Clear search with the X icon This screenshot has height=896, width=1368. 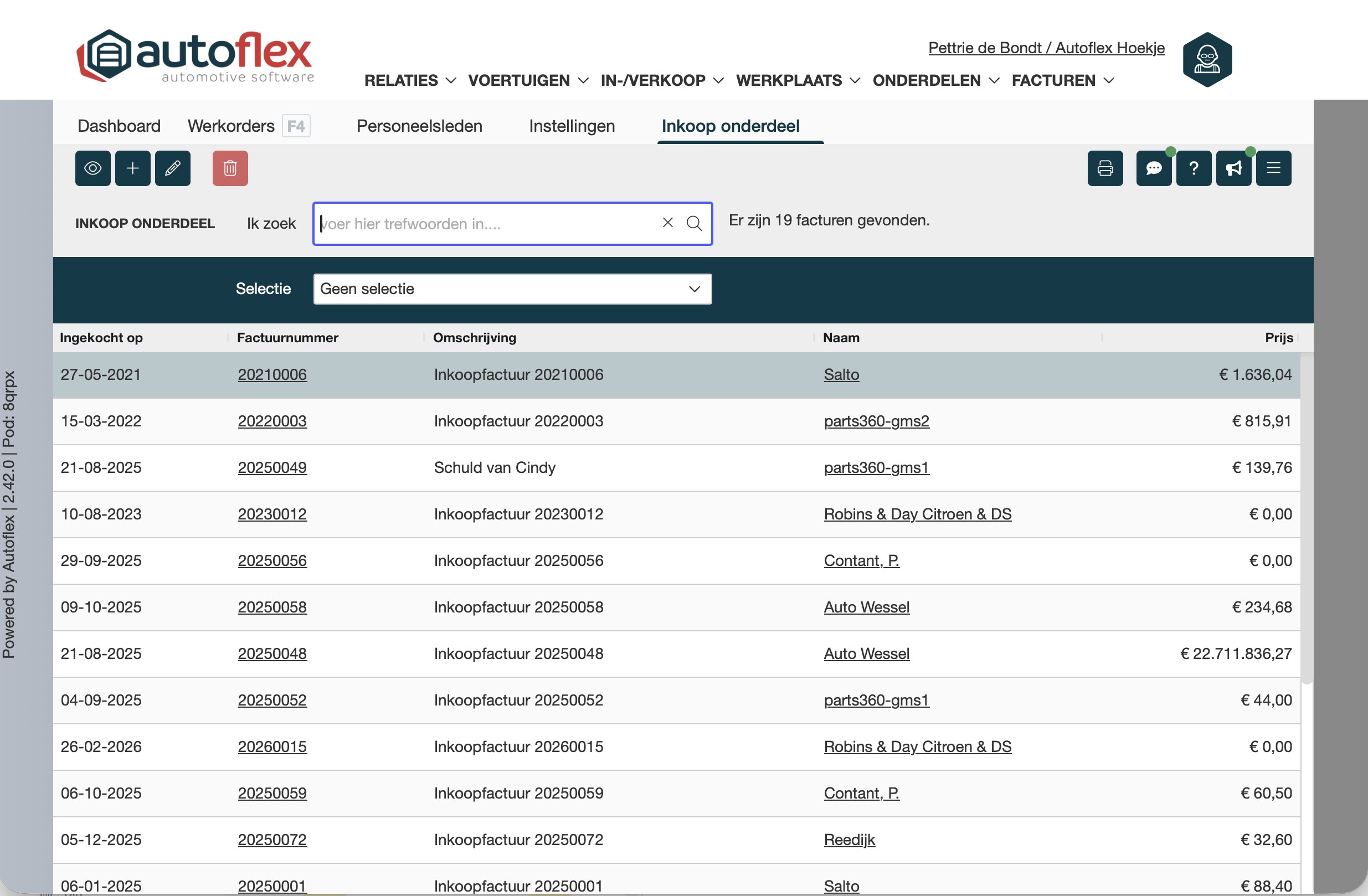668,223
